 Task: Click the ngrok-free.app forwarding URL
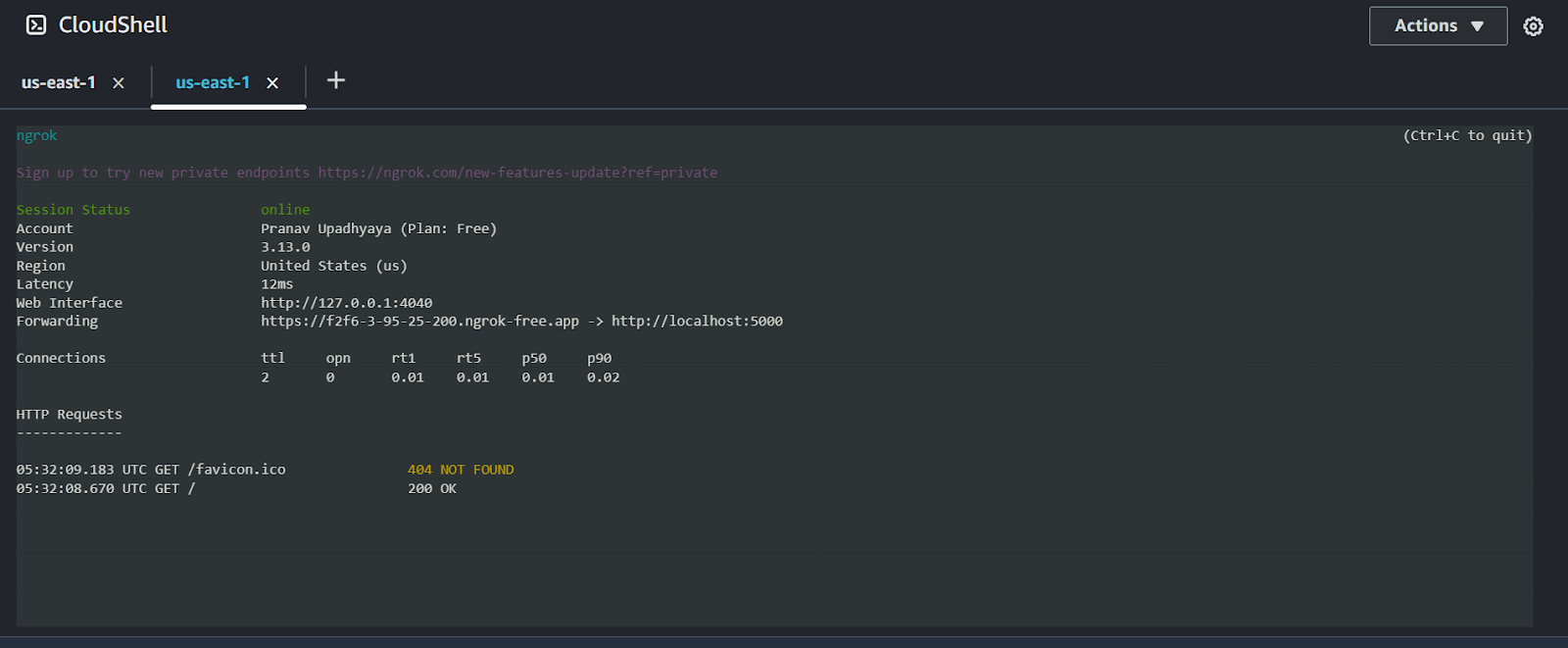click(x=419, y=322)
